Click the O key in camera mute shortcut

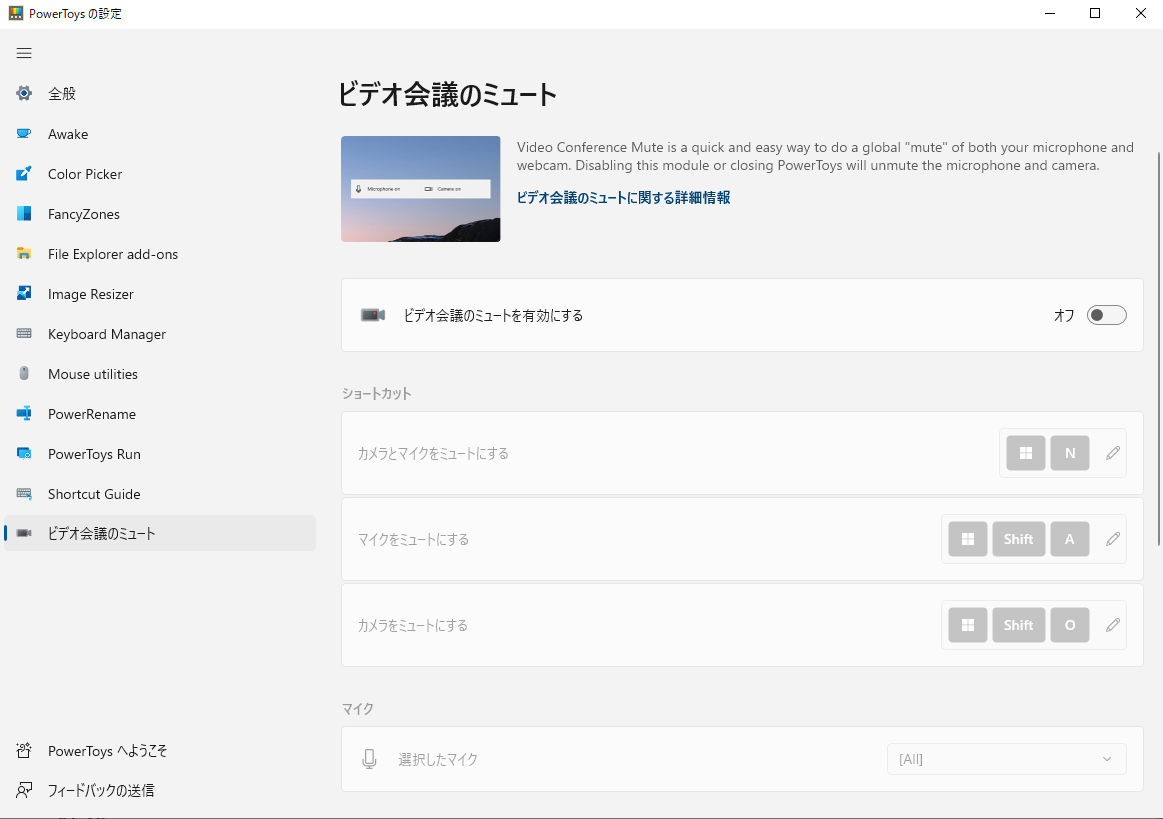click(1070, 625)
